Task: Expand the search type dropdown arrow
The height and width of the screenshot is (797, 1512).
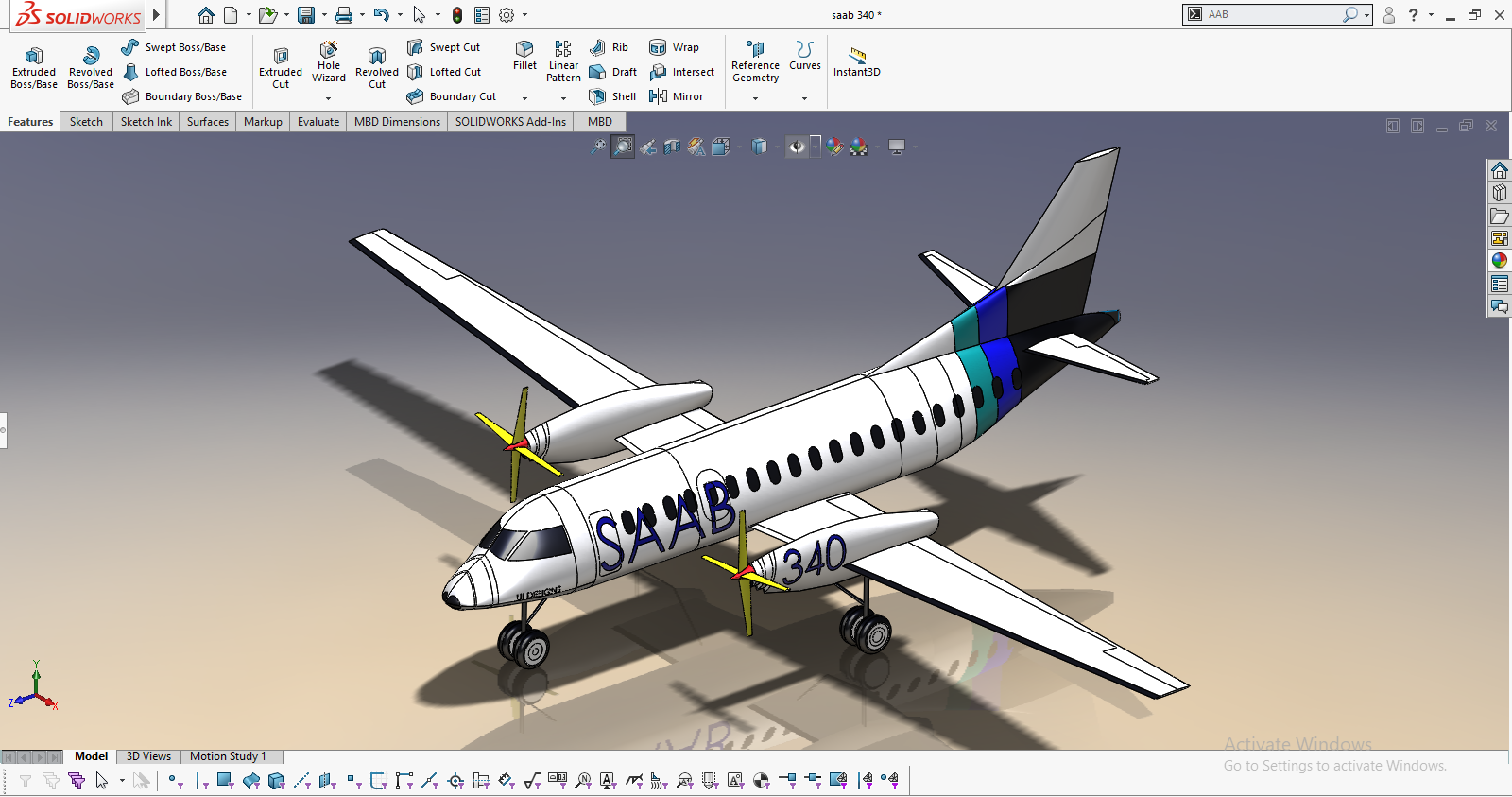Action: click(1366, 15)
